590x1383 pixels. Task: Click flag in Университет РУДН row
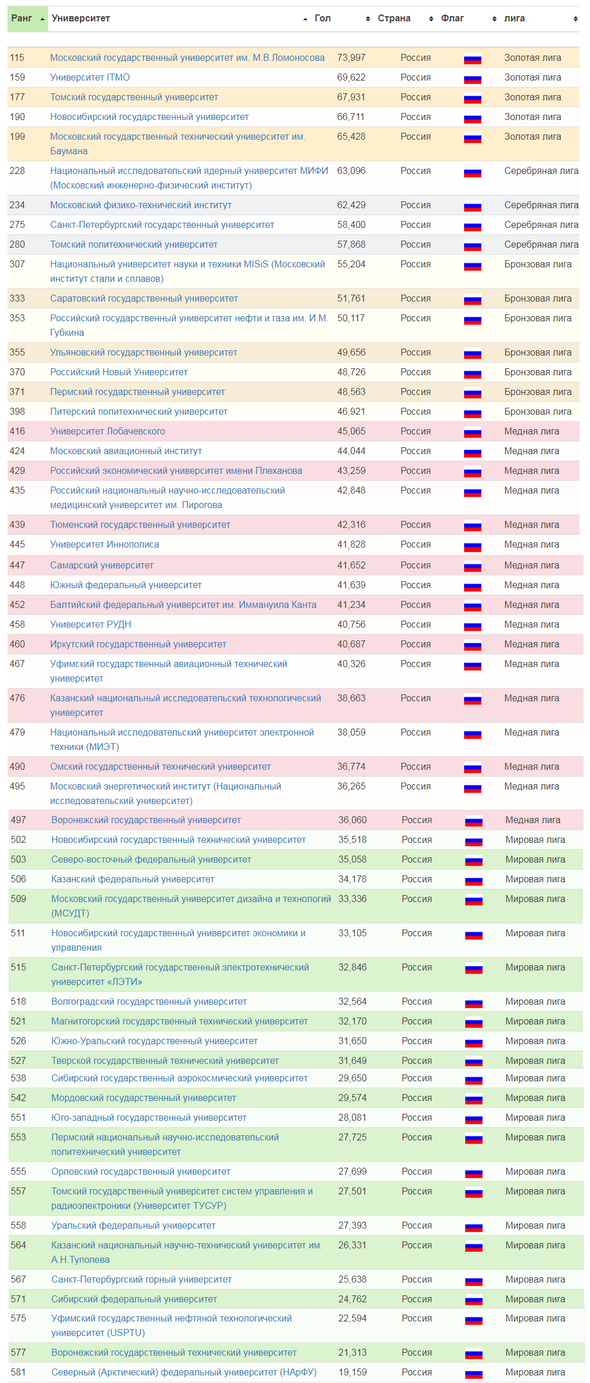tap(473, 625)
